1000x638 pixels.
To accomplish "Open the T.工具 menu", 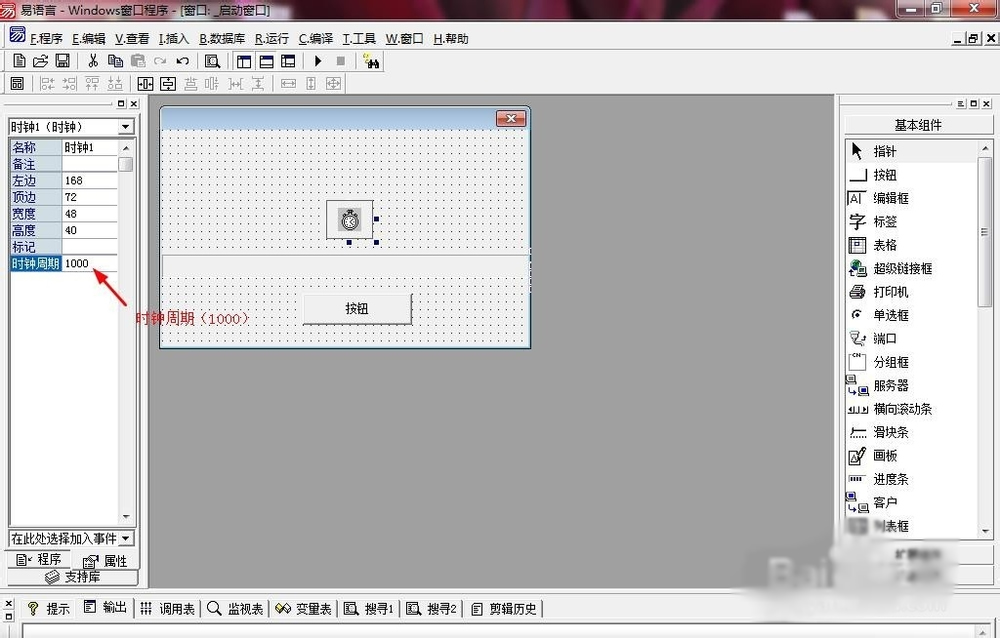I will click(x=359, y=39).
